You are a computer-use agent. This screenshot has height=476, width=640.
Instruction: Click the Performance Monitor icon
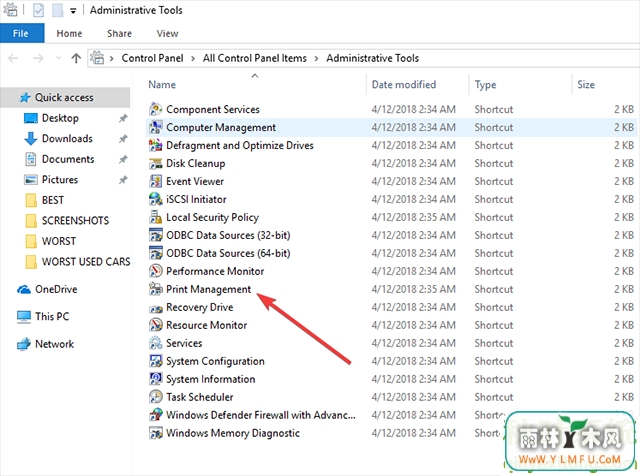click(x=156, y=271)
